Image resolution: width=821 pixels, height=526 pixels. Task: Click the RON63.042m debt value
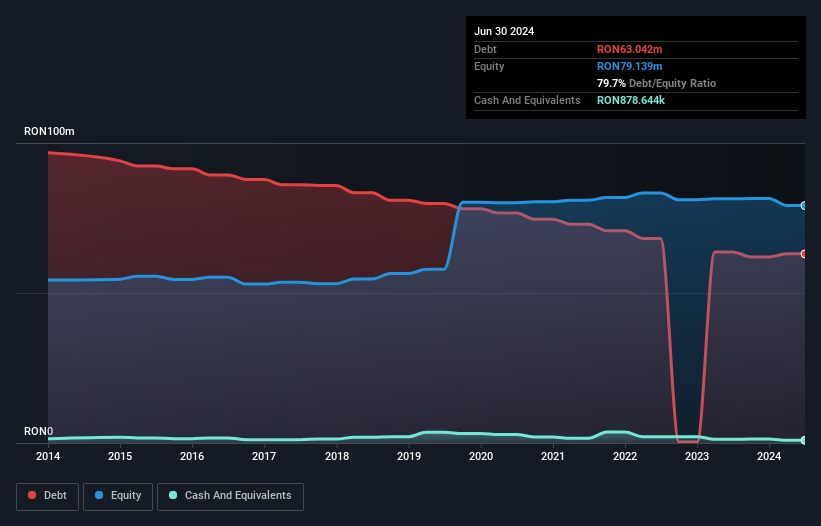click(x=629, y=49)
